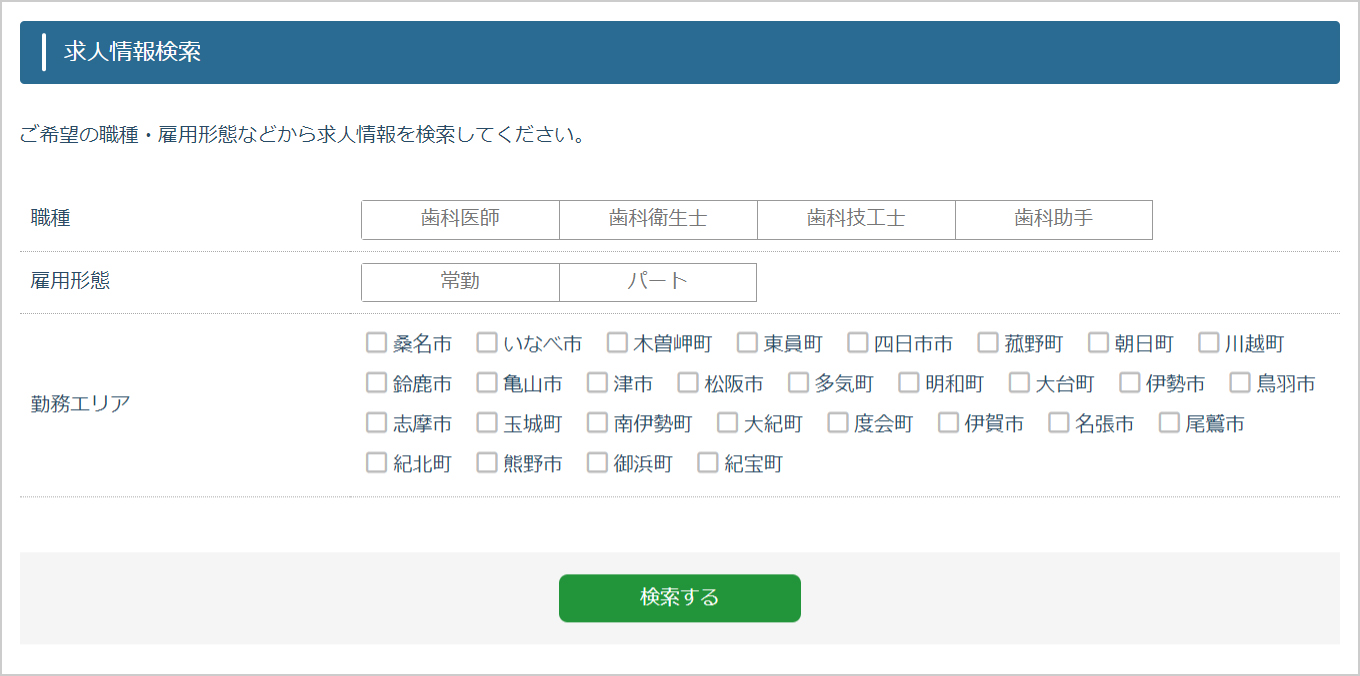Viewport: 1360px width, 676px height.
Task: Select the 歯科医師 job type
Action: (x=460, y=219)
